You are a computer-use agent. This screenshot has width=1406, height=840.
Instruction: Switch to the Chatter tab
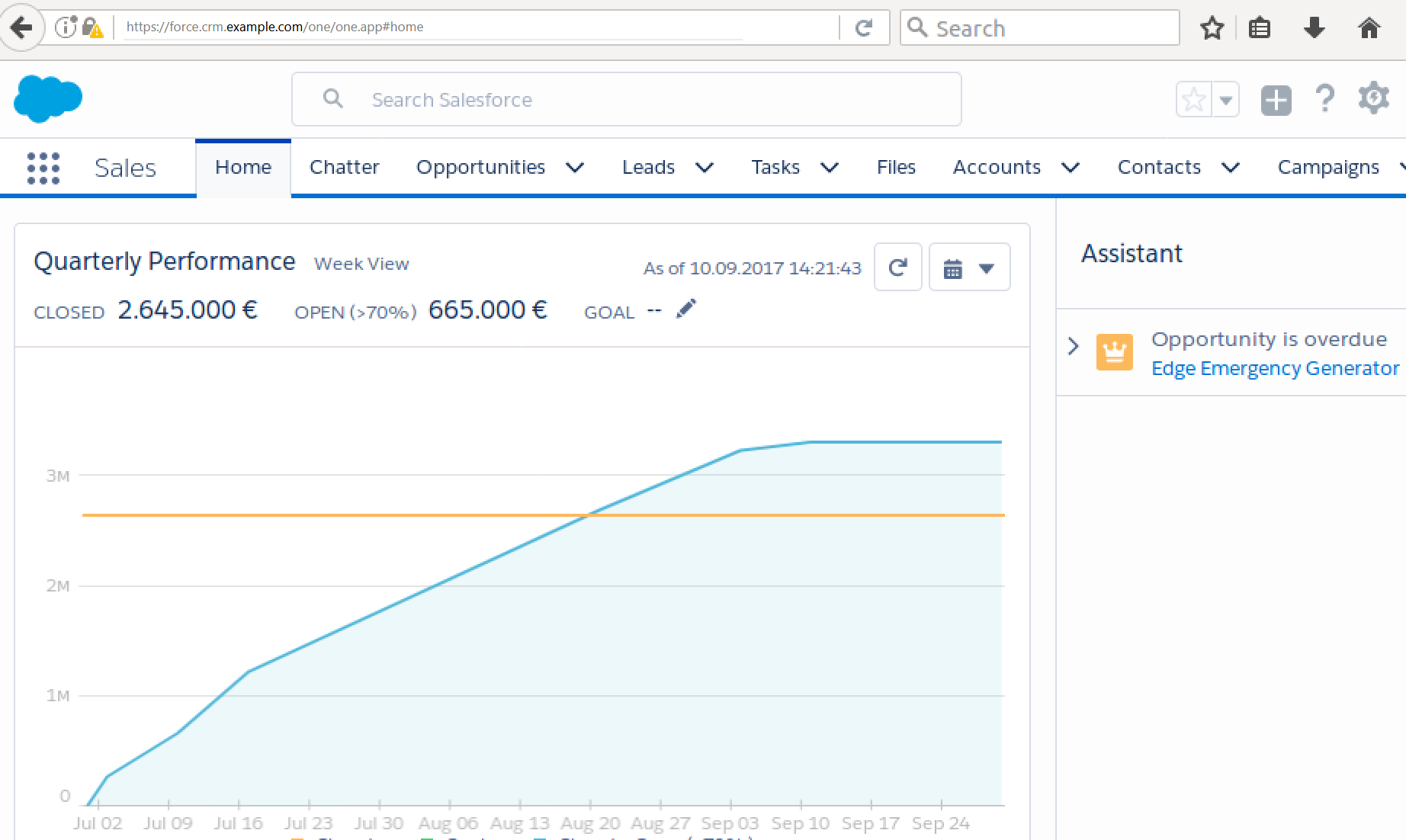[344, 168]
